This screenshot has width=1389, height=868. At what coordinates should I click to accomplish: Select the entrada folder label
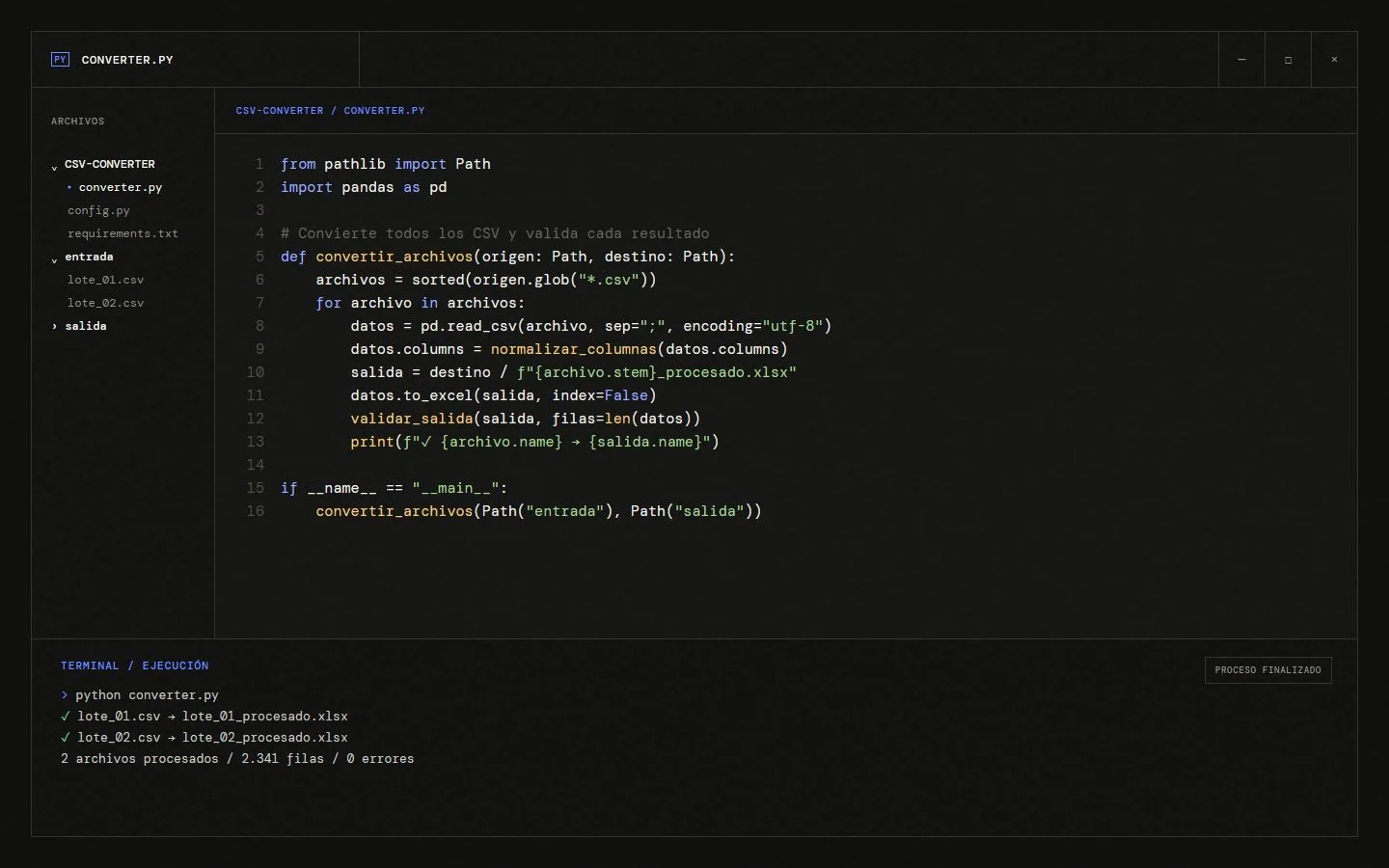point(89,257)
